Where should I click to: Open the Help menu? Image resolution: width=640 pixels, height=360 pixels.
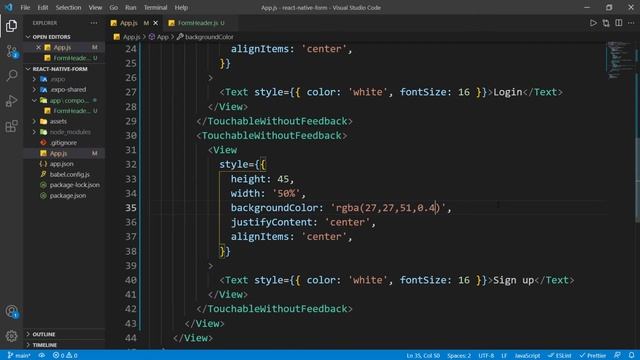click(x=181, y=7)
